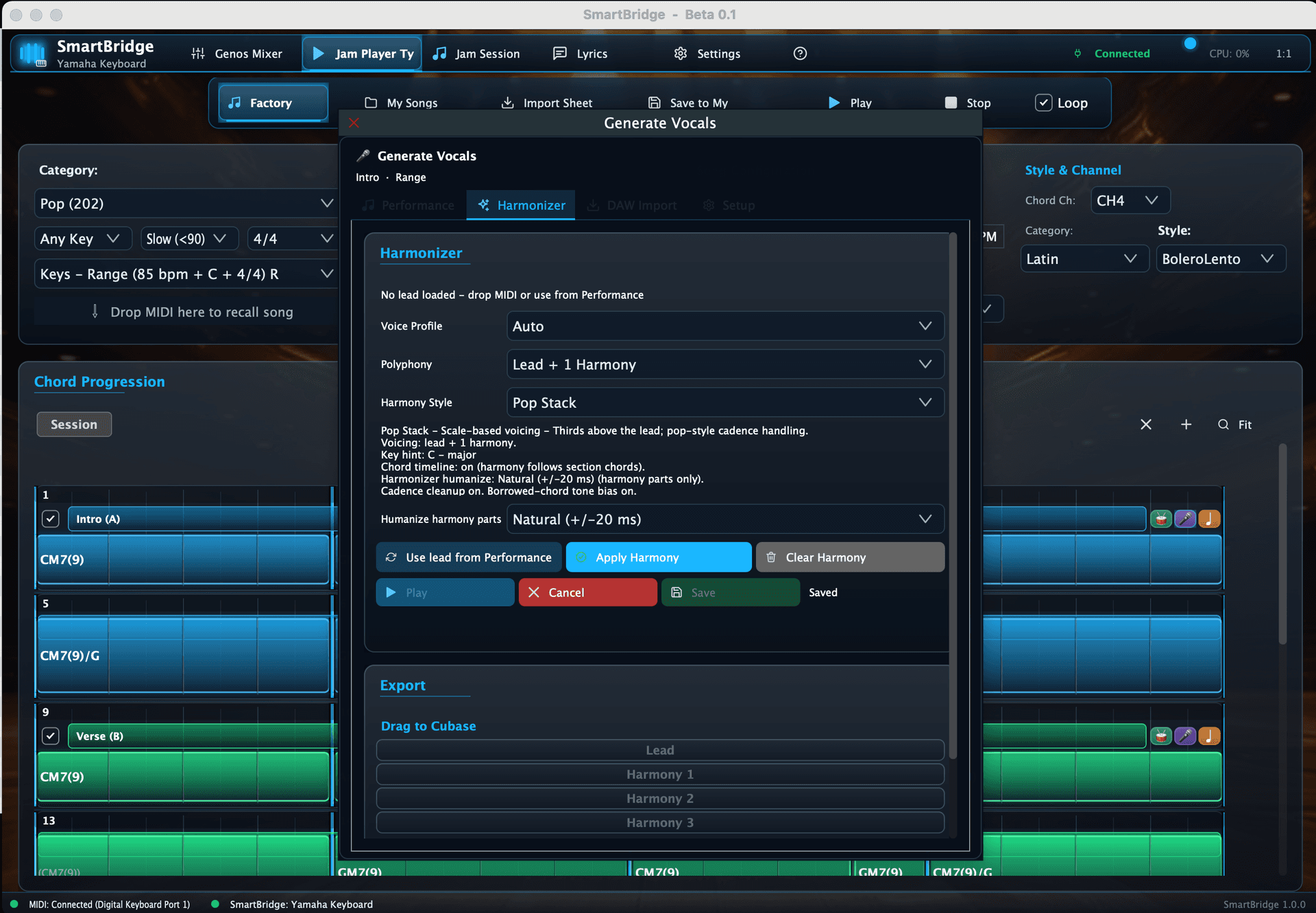The width and height of the screenshot is (1316, 913).
Task: Open Genos Mixer
Action: (237, 53)
